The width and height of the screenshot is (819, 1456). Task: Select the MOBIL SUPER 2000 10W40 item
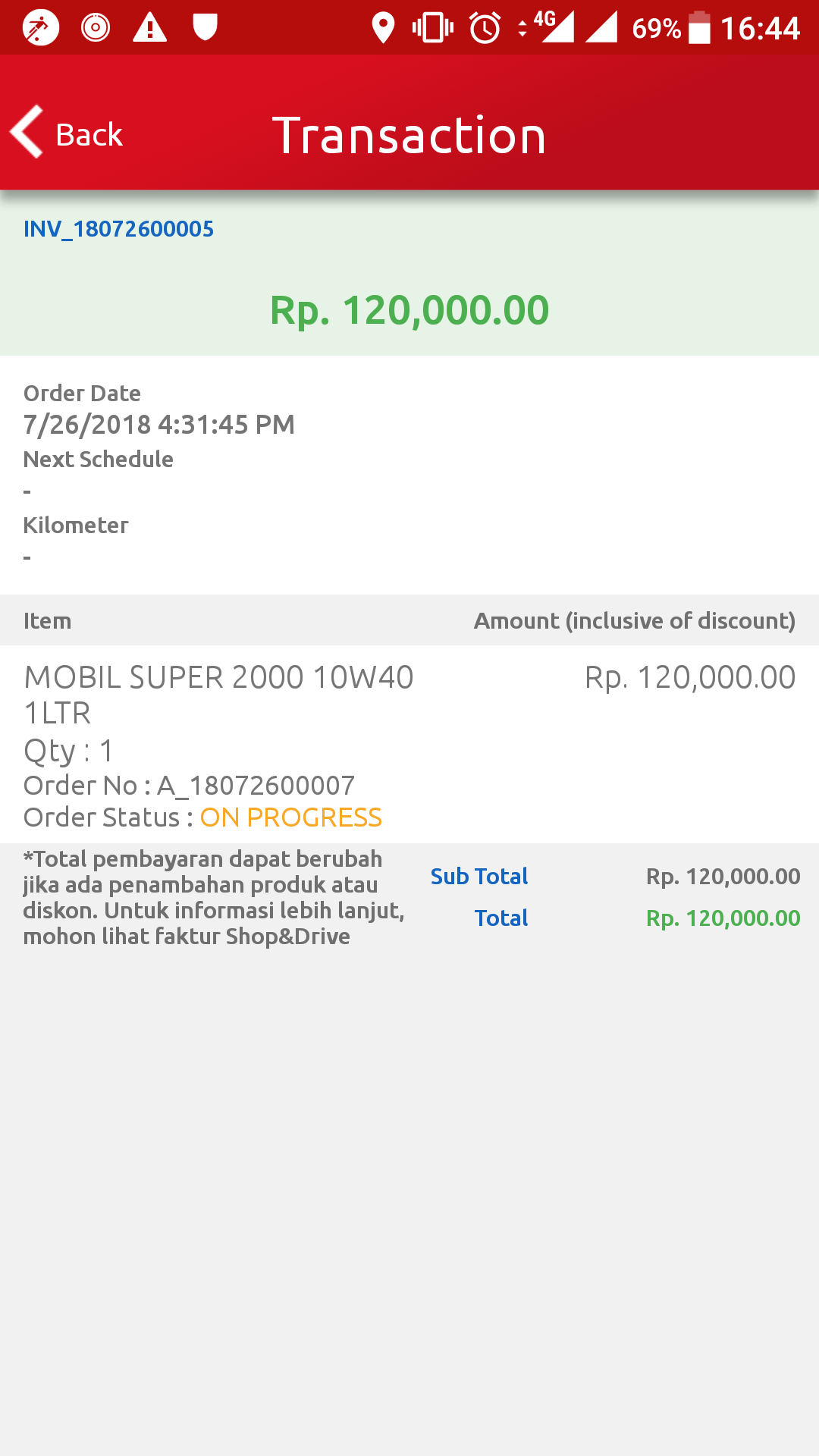pos(218,694)
